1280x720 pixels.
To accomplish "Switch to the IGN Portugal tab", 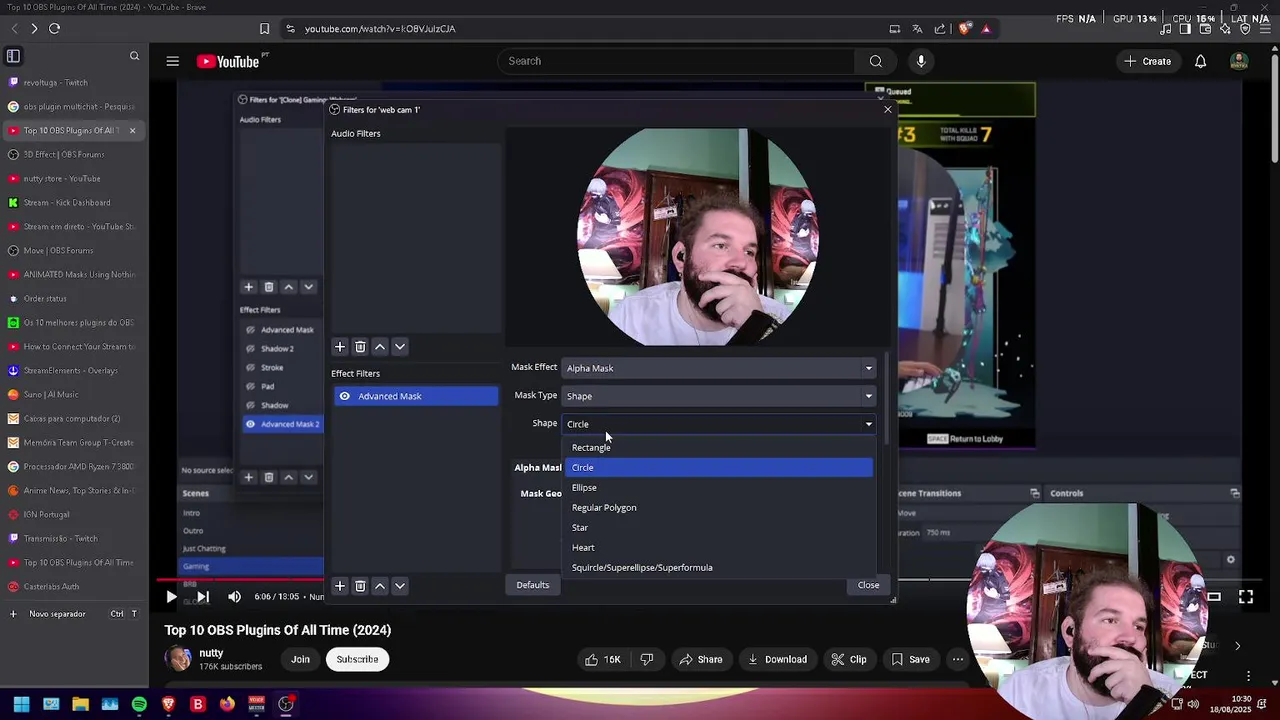I will pos(72,515).
